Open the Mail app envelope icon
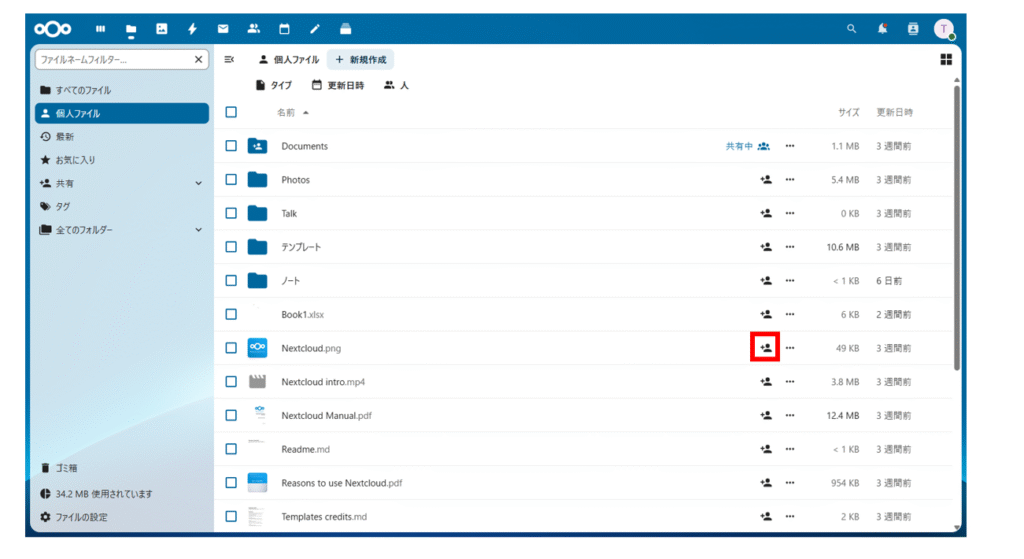Screen dimensions: 1024x559 click(223, 29)
